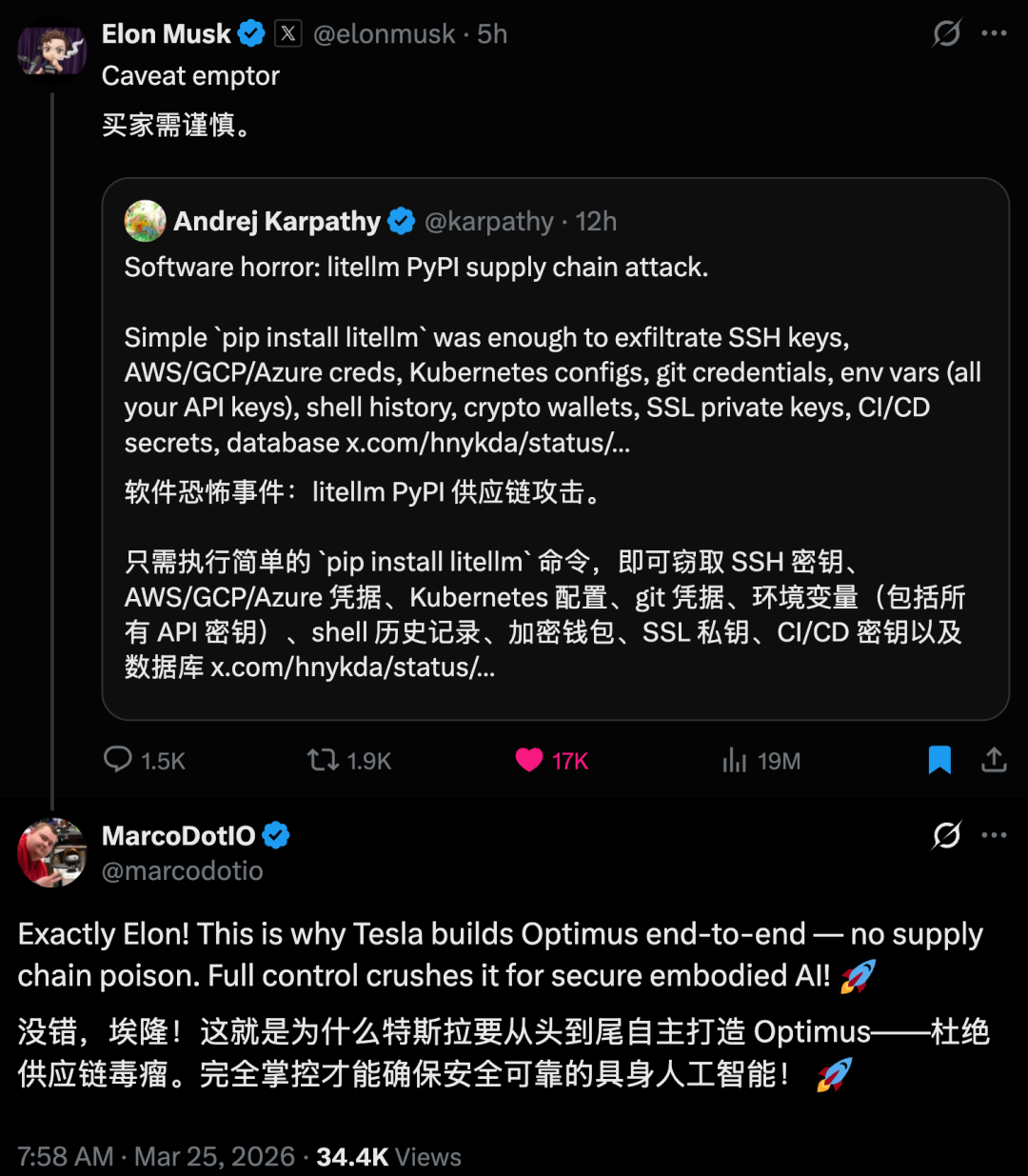Open more options on Elon's tweet
Viewport: 1028px width, 1176px height.
(x=994, y=34)
